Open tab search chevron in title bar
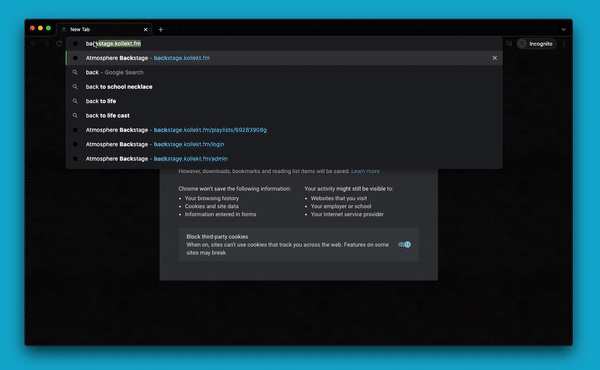 point(563,29)
